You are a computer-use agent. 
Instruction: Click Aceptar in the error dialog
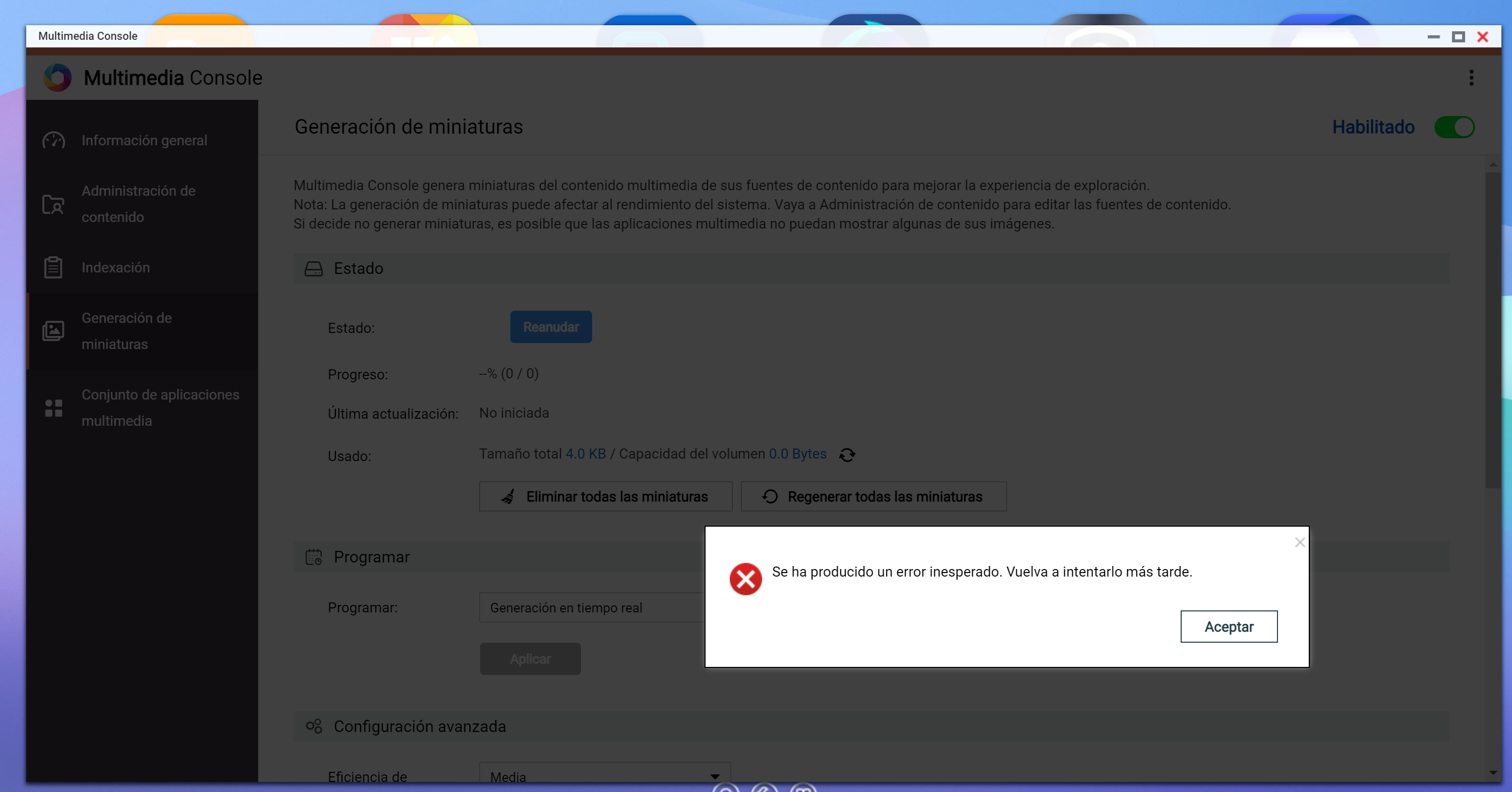point(1229,627)
